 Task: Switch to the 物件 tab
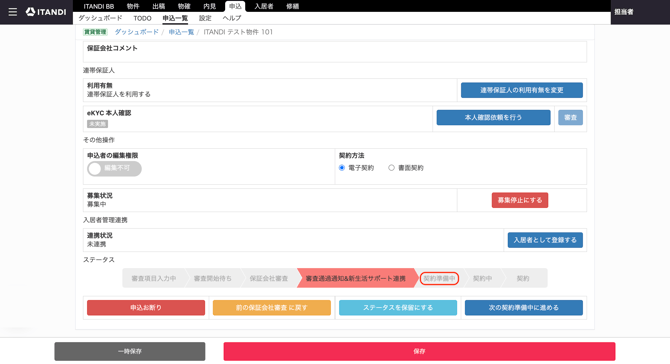tap(133, 6)
